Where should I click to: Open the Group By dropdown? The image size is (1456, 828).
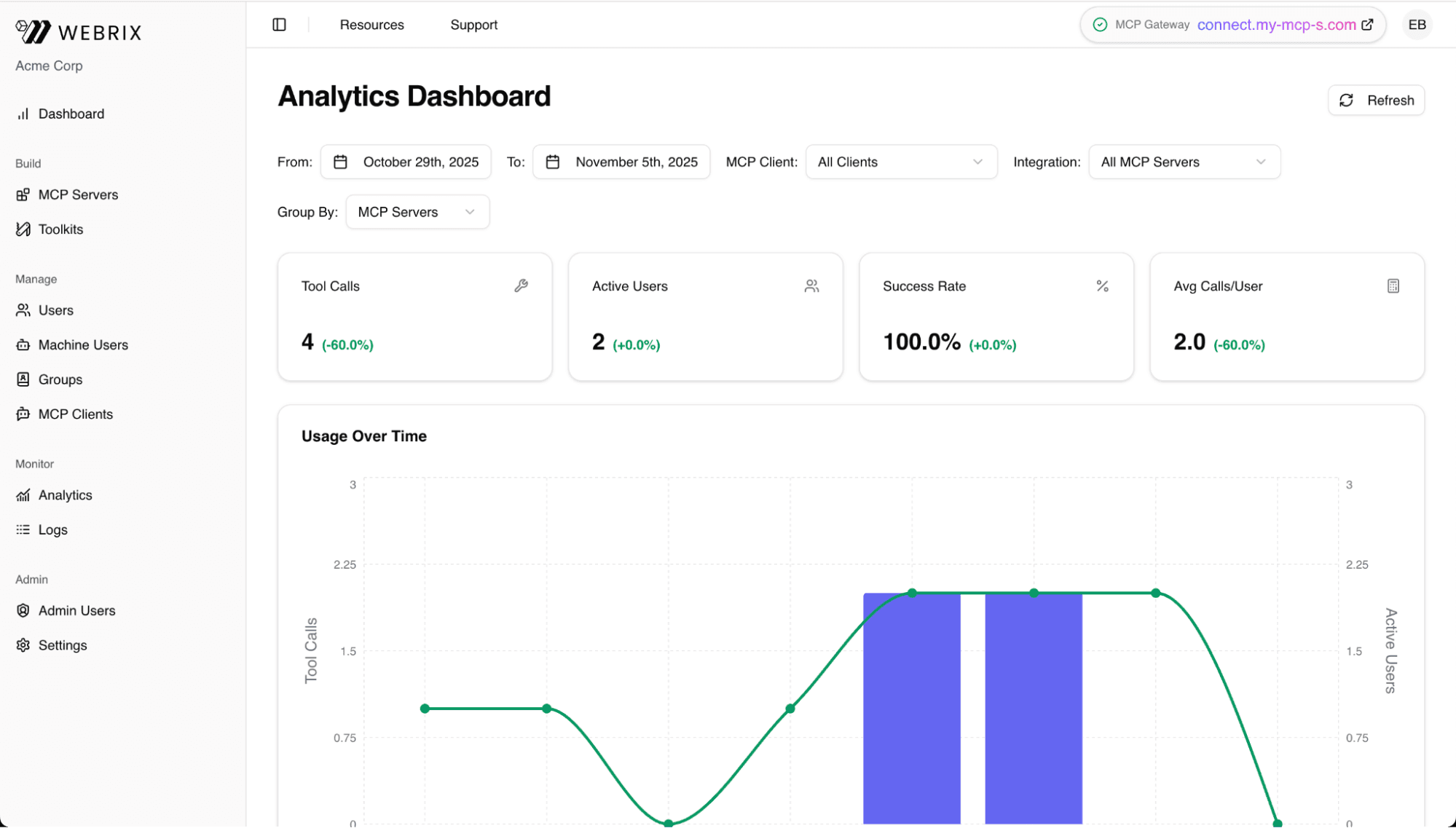coord(417,212)
